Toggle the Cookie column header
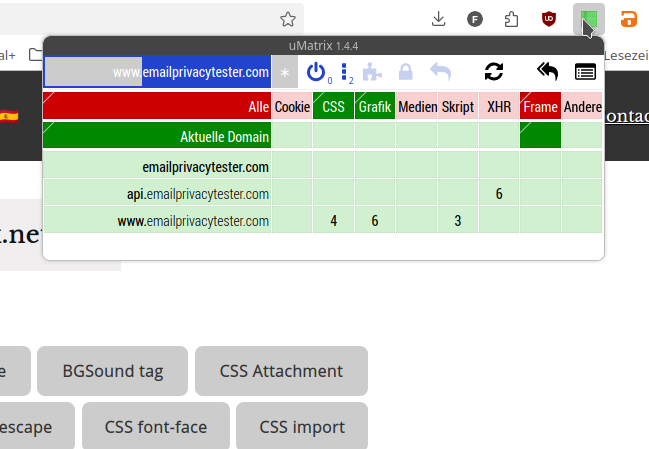The image size is (649, 449). point(292,106)
